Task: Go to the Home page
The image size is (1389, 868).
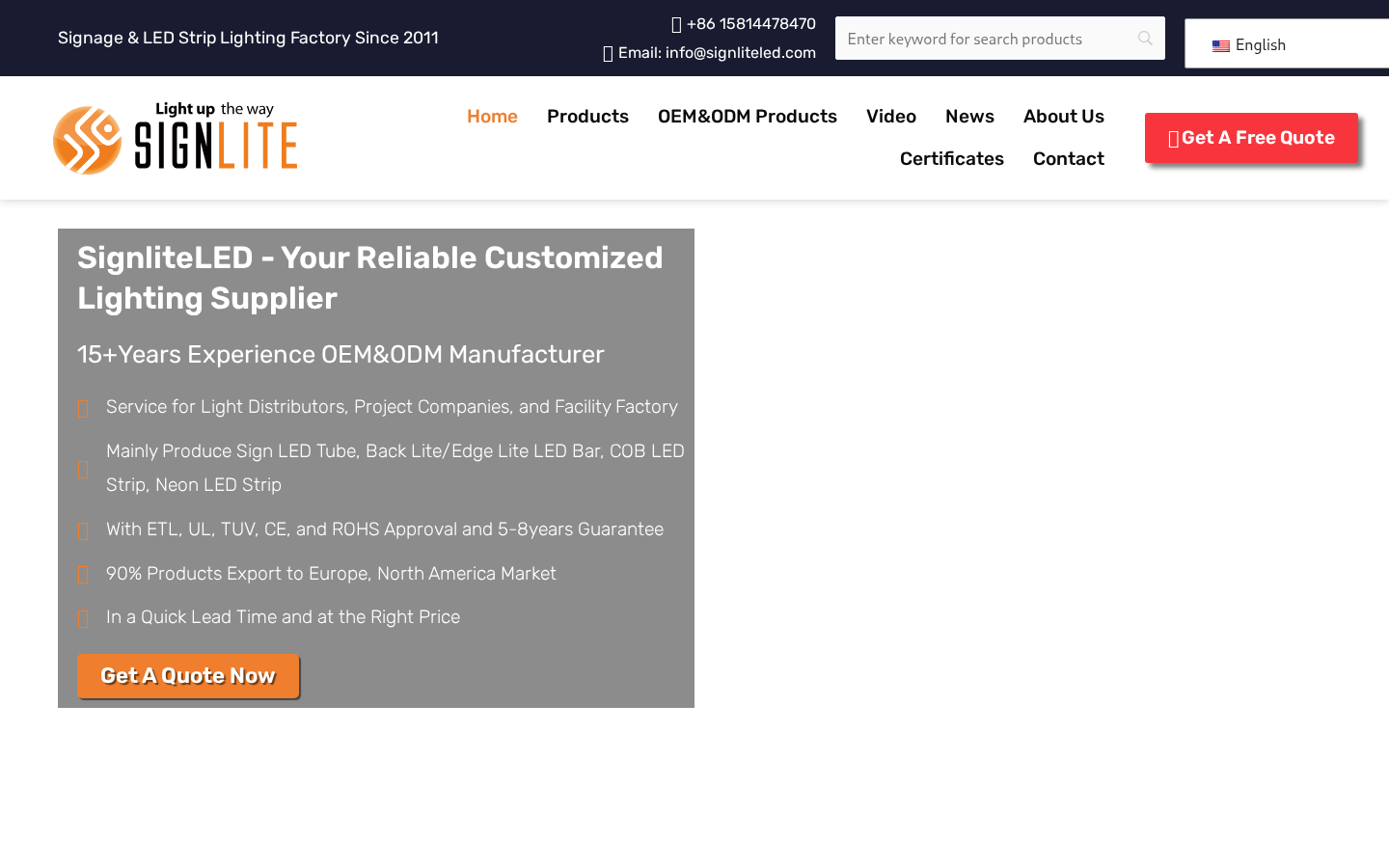Action: coord(492,117)
